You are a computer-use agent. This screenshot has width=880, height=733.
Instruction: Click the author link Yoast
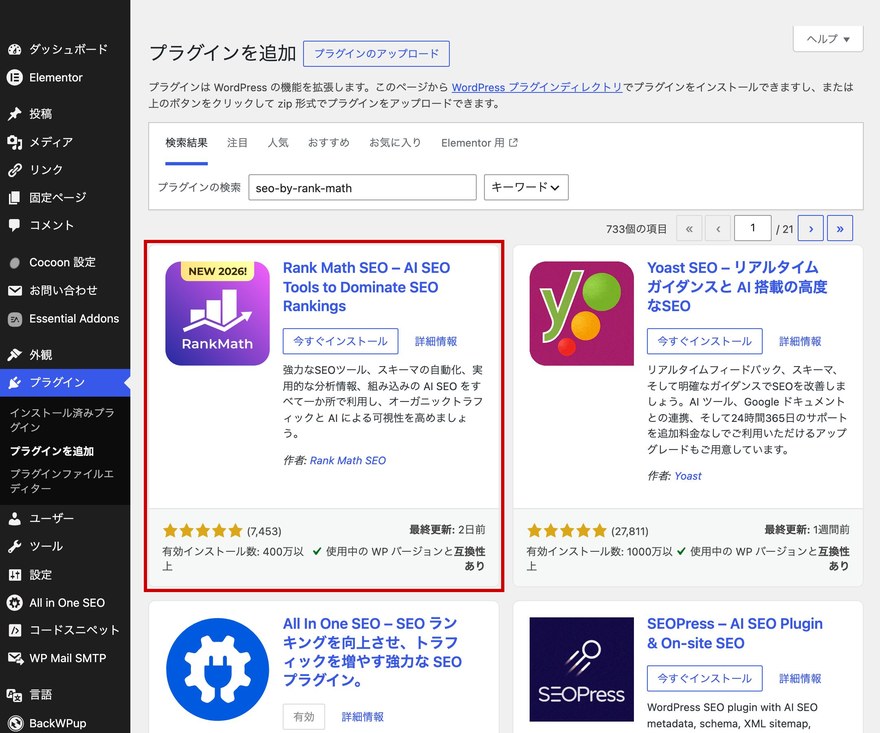pos(688,477)
